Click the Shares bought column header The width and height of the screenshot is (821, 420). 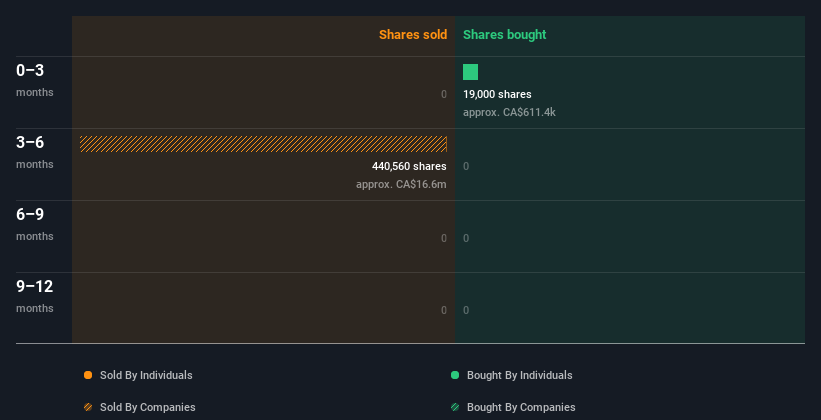tap(504, 35)
